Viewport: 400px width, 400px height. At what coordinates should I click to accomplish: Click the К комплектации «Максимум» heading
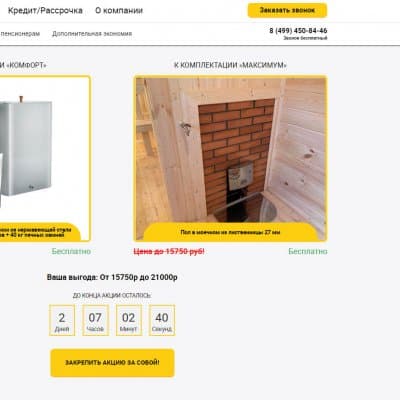pyautogui.click(x=230, y=65)
